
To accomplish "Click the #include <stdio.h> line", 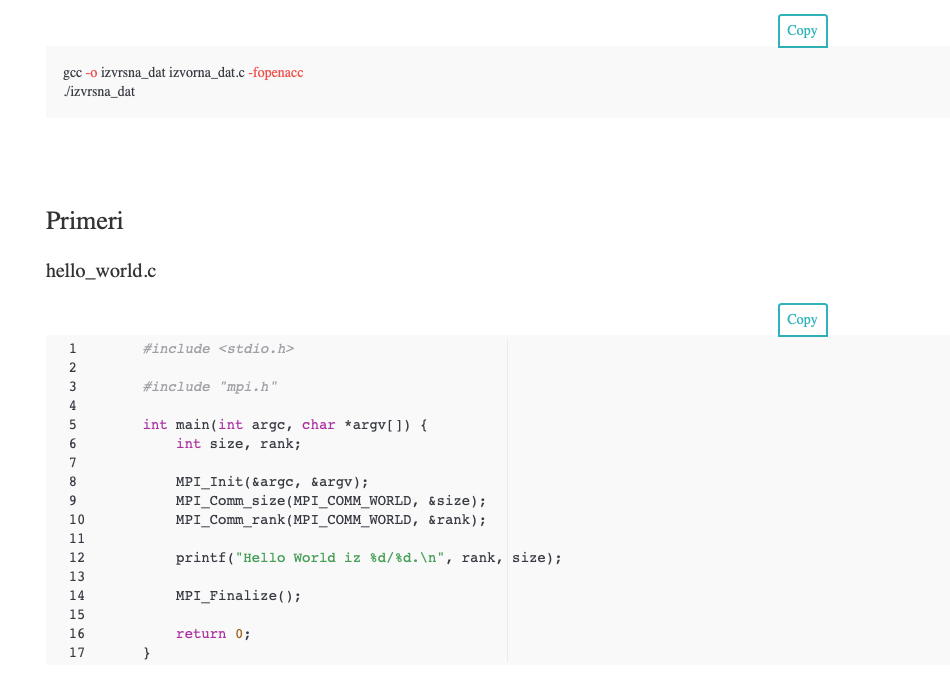I will [x=220, y=348].
